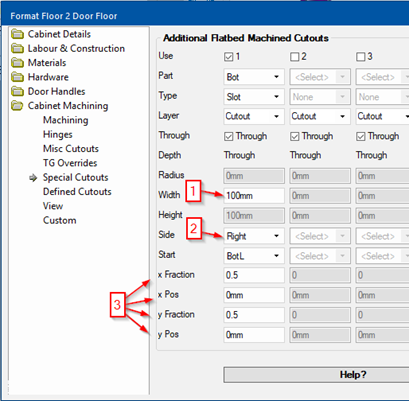Enable the Use 2 cutout checkbox
Image resolution: width=409 pixels, height=401 pixels.
click(294, 57)
